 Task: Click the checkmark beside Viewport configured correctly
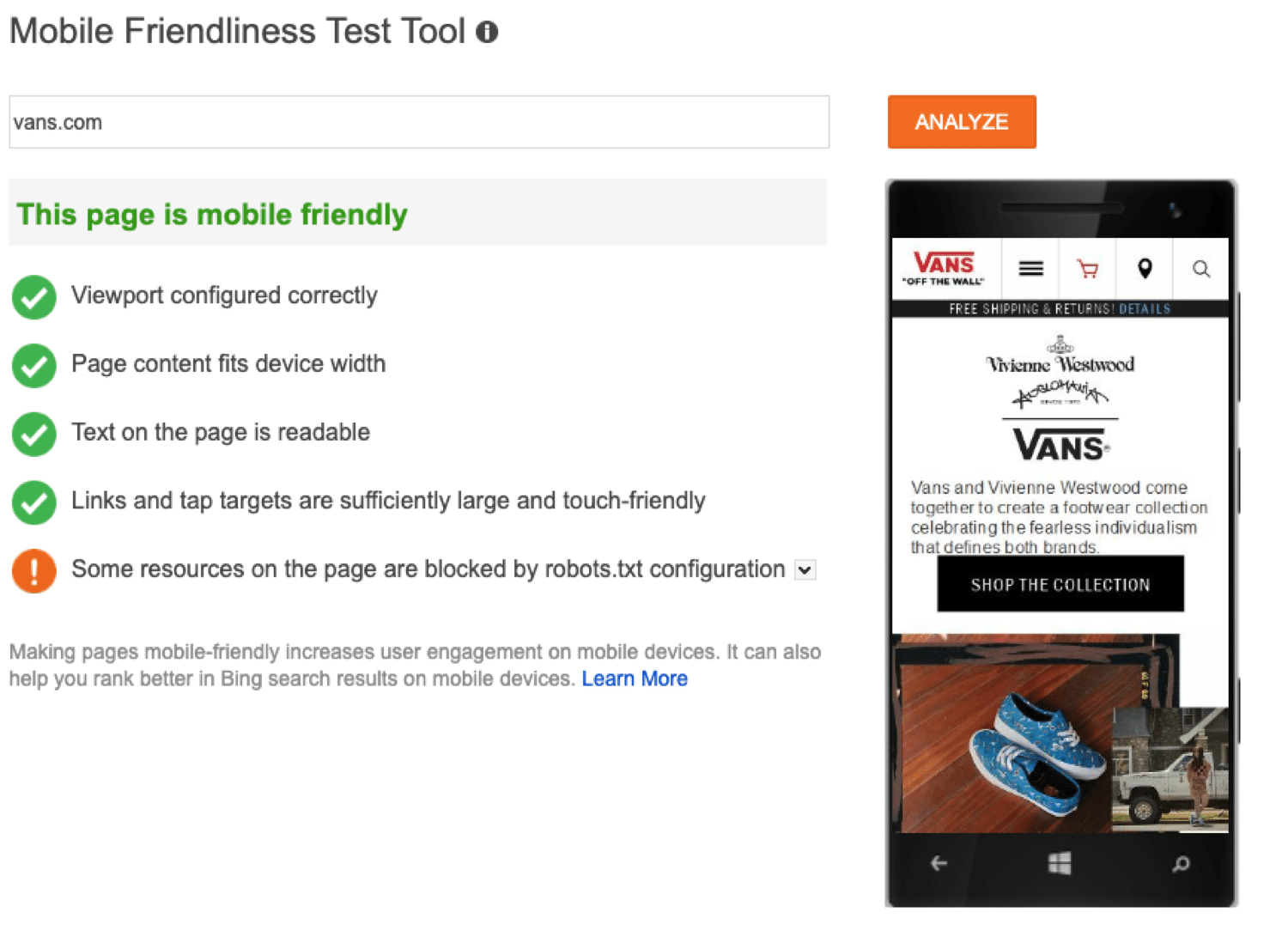[33, 296]
